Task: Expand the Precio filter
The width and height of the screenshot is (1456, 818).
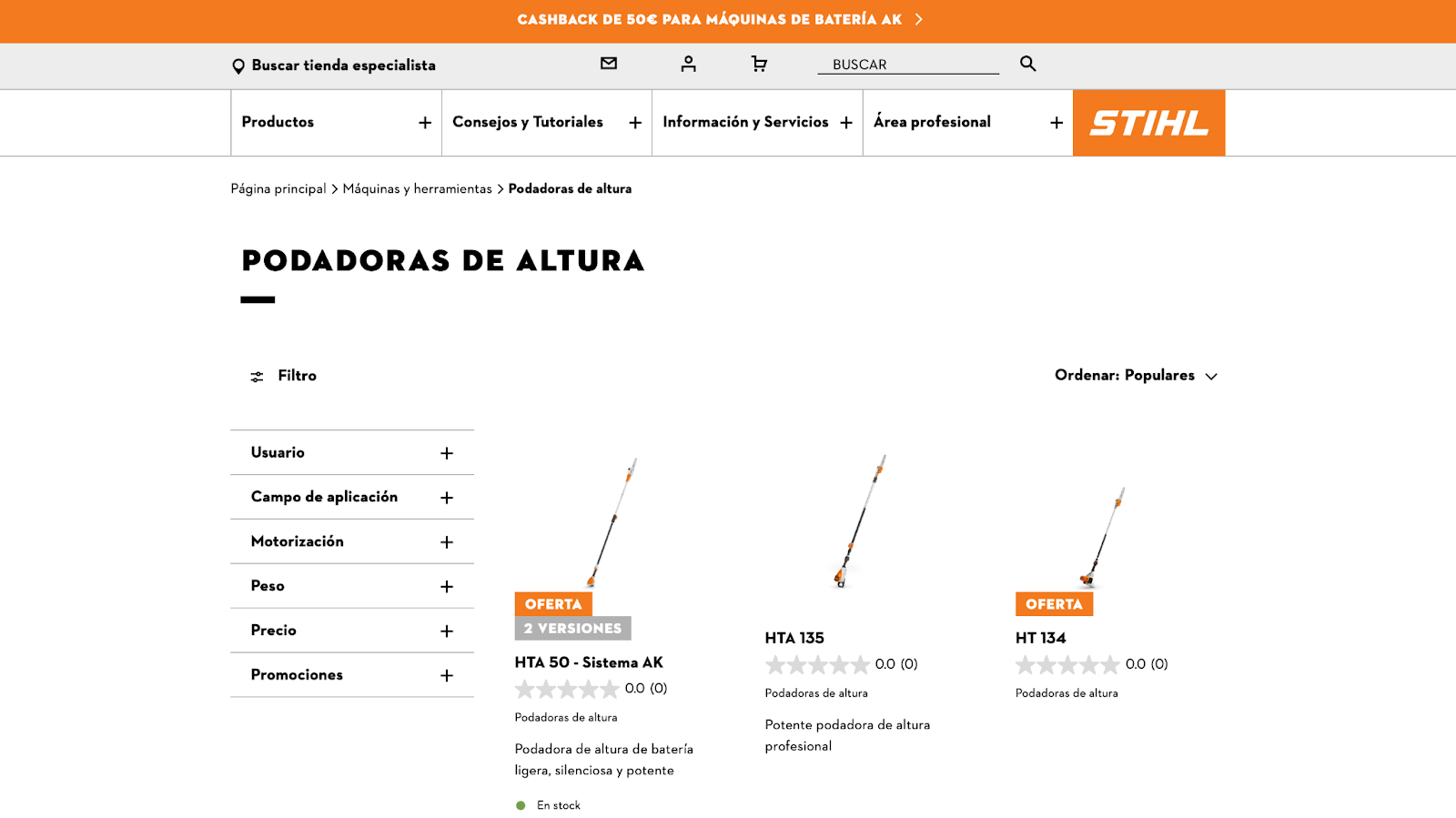Action: (352, 631)
